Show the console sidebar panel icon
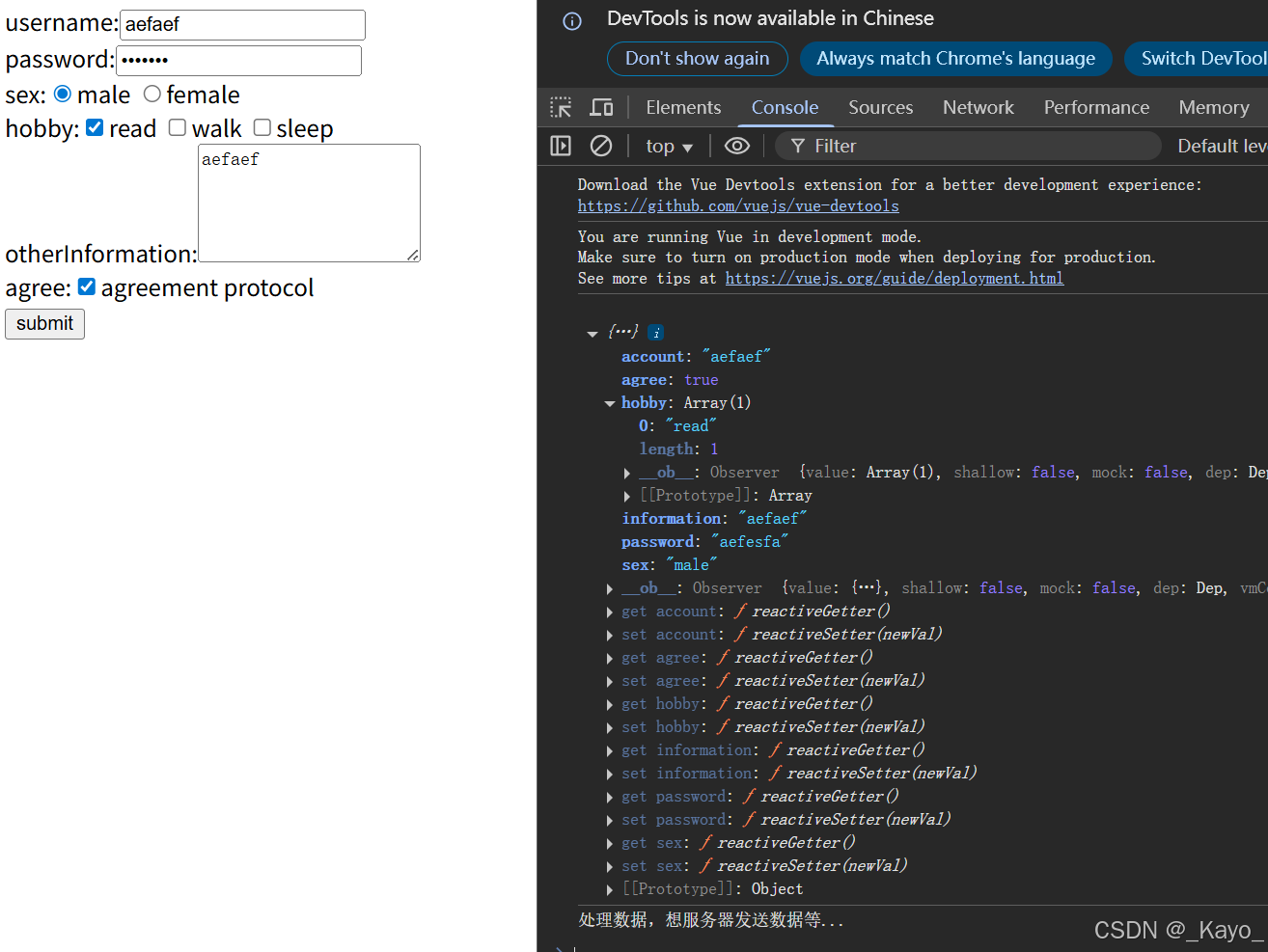The height and width of the screenshot is (952, 1268). pos(561,146)
